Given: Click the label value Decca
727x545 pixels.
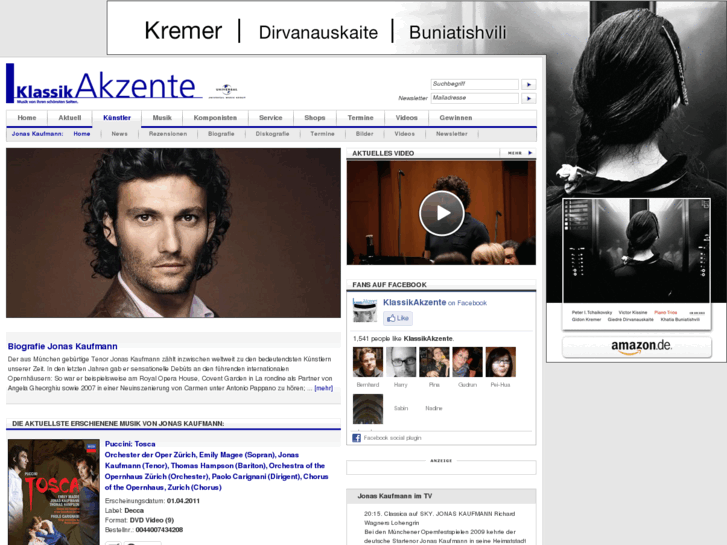Looking at the screenshot, I should (x=134, y=511).
